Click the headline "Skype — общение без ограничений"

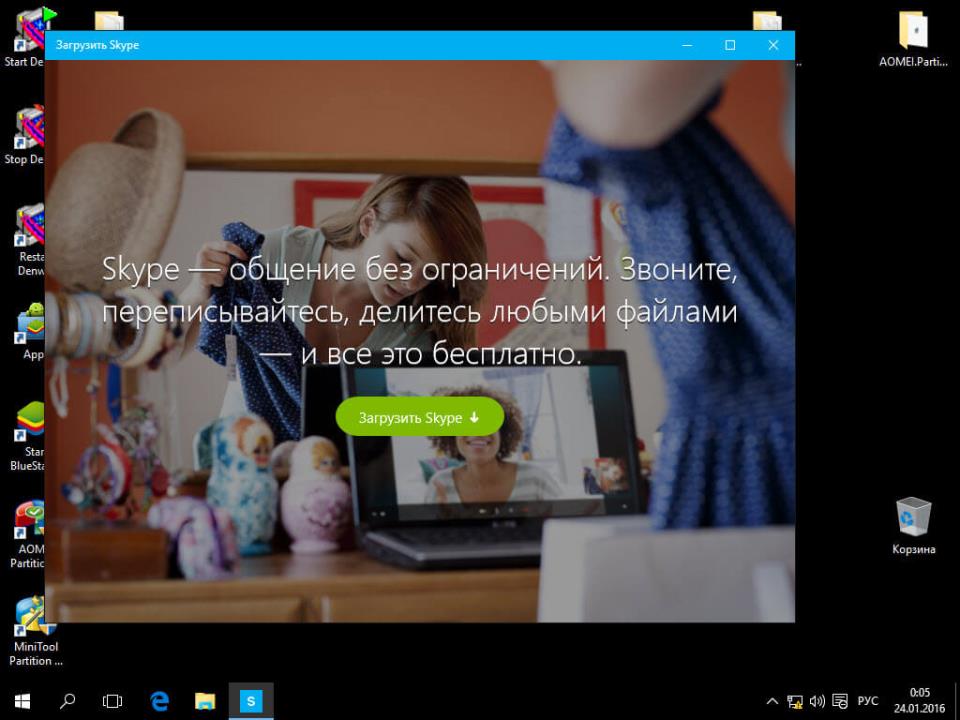point(354,270)
